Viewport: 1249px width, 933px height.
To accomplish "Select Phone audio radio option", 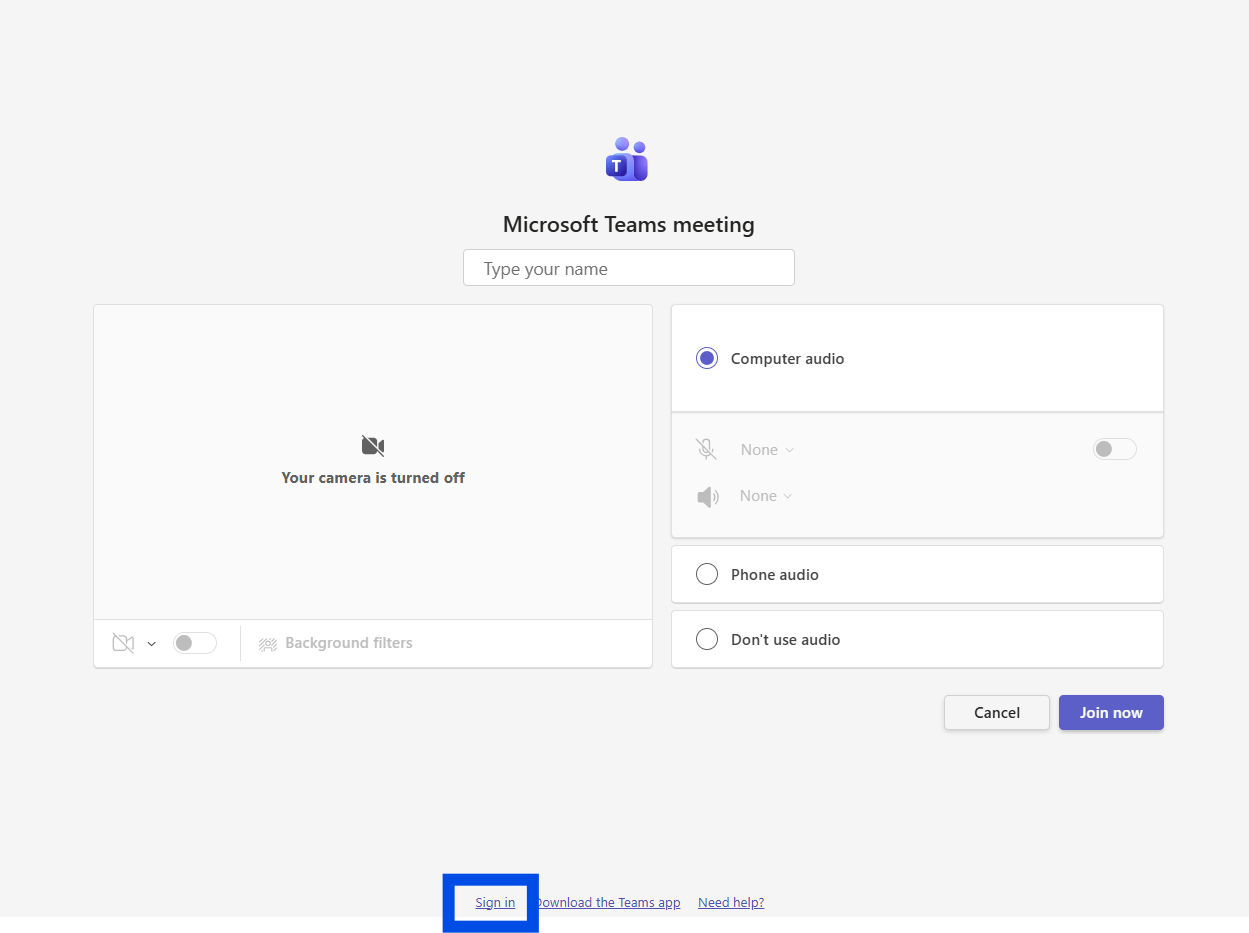I will coord(707,574).
